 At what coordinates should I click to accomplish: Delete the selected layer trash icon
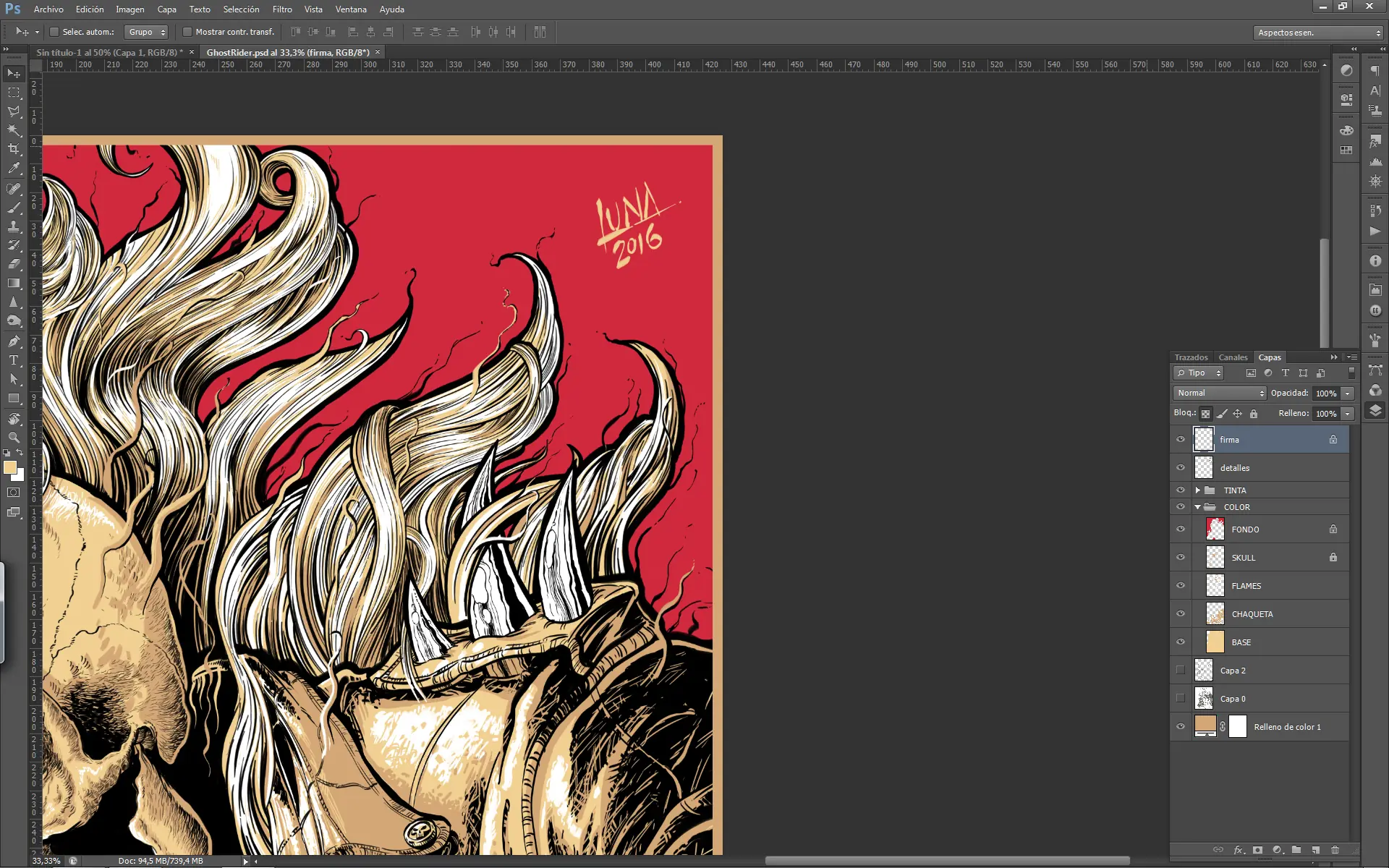tap(1335, 850)
